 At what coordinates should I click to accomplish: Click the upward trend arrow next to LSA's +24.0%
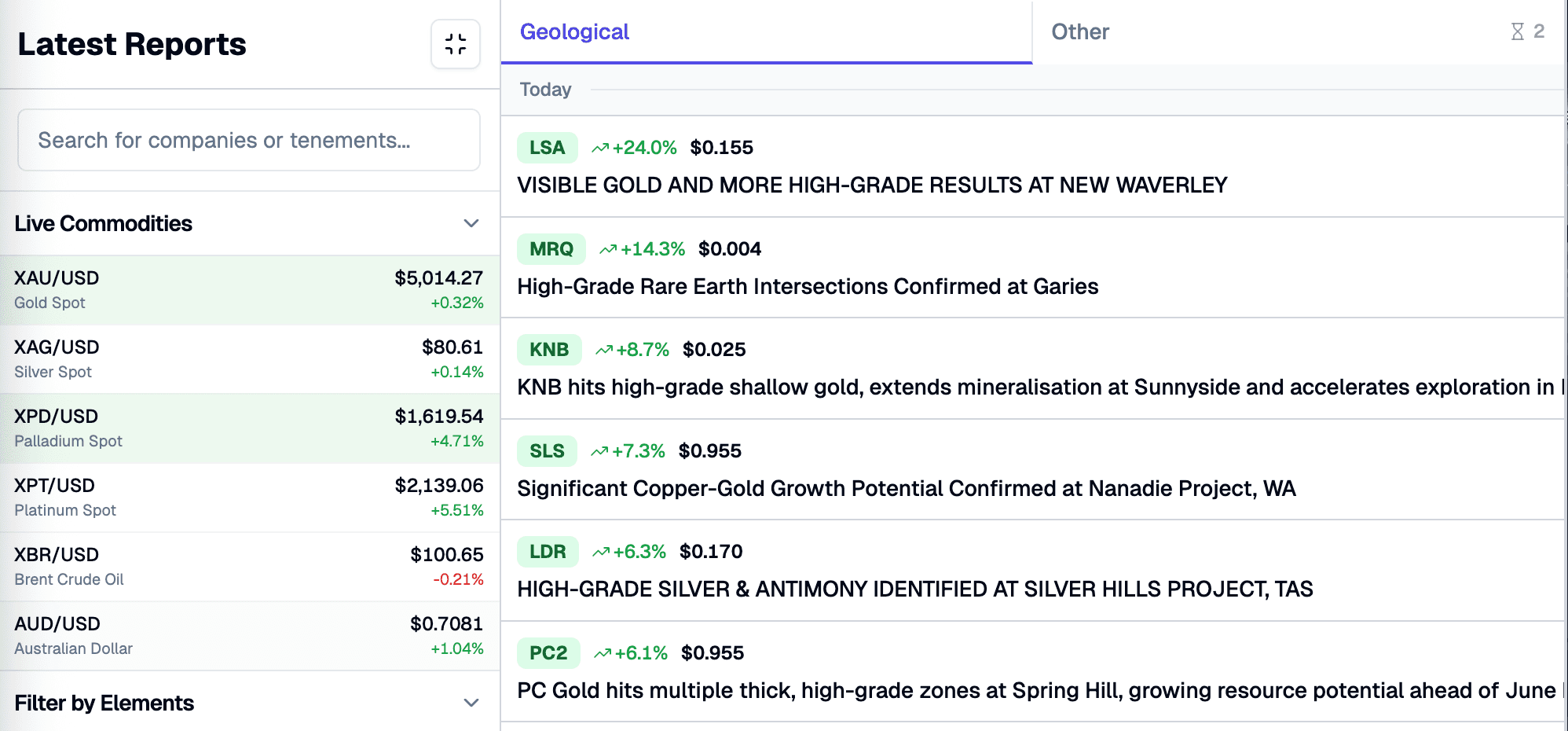click(602, 147)
